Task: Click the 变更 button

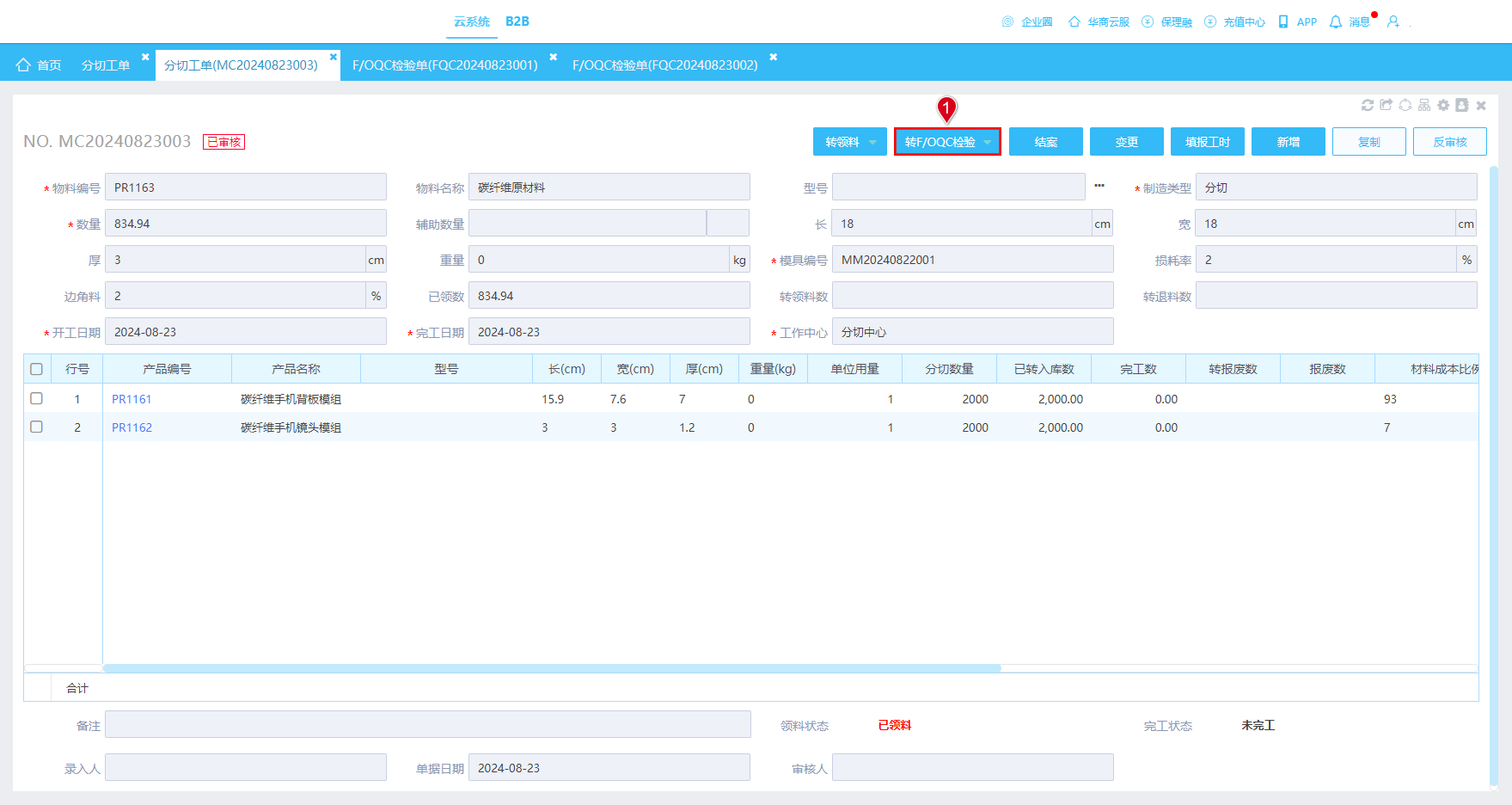Action: (x=1127, y=142)
